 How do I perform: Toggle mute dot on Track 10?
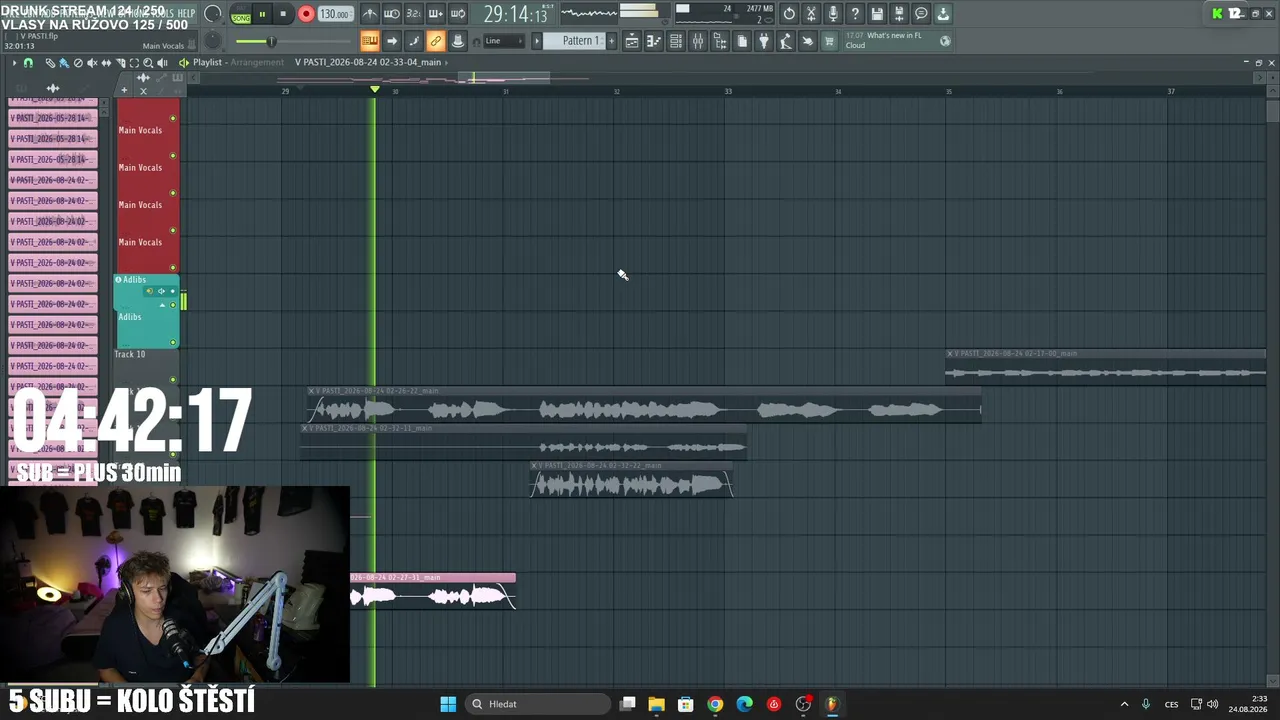click(x=173, y=380)
